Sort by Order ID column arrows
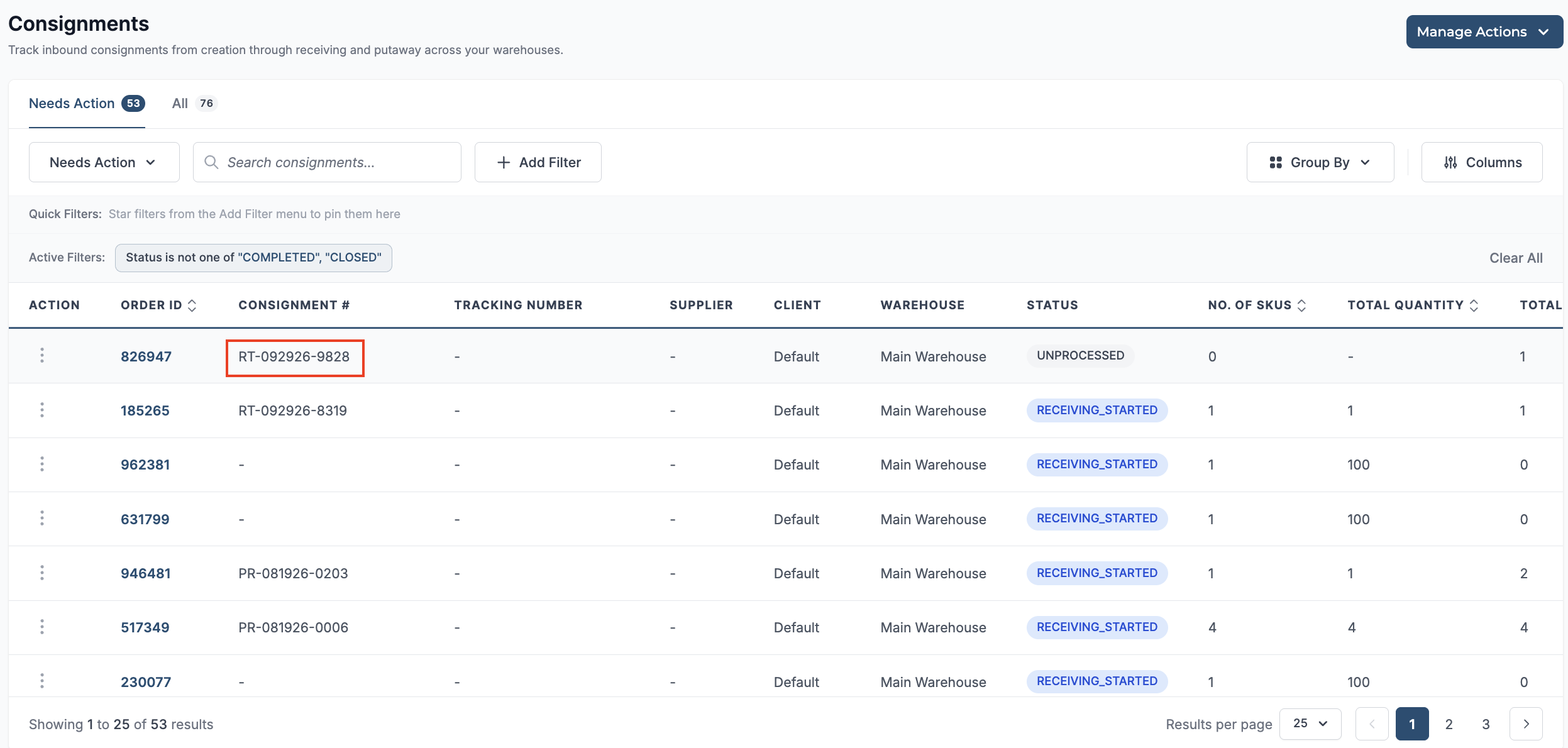Viewport: 1568px width, 748px height. point(192,305)
